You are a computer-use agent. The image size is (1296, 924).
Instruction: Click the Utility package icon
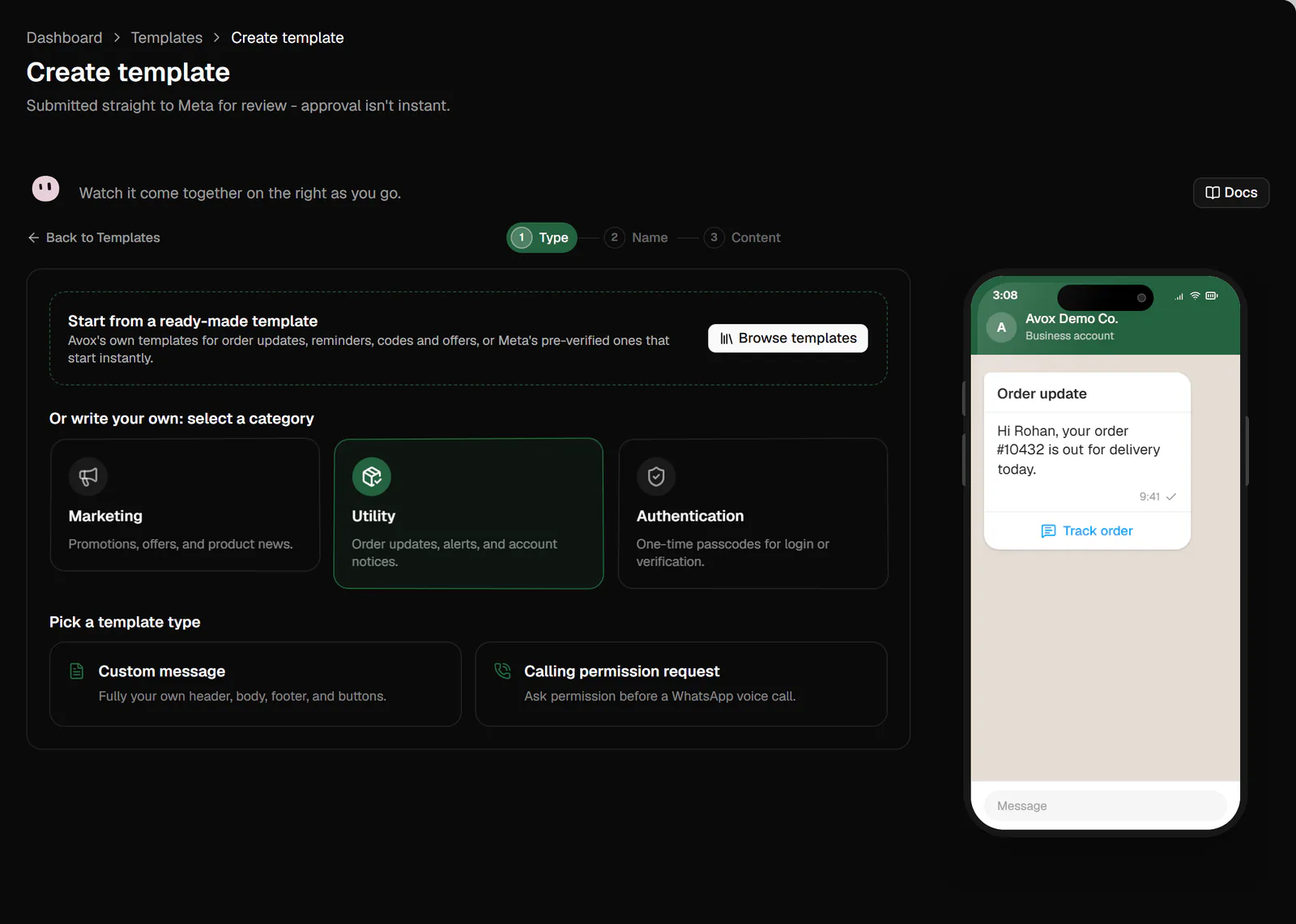(372, 476)
